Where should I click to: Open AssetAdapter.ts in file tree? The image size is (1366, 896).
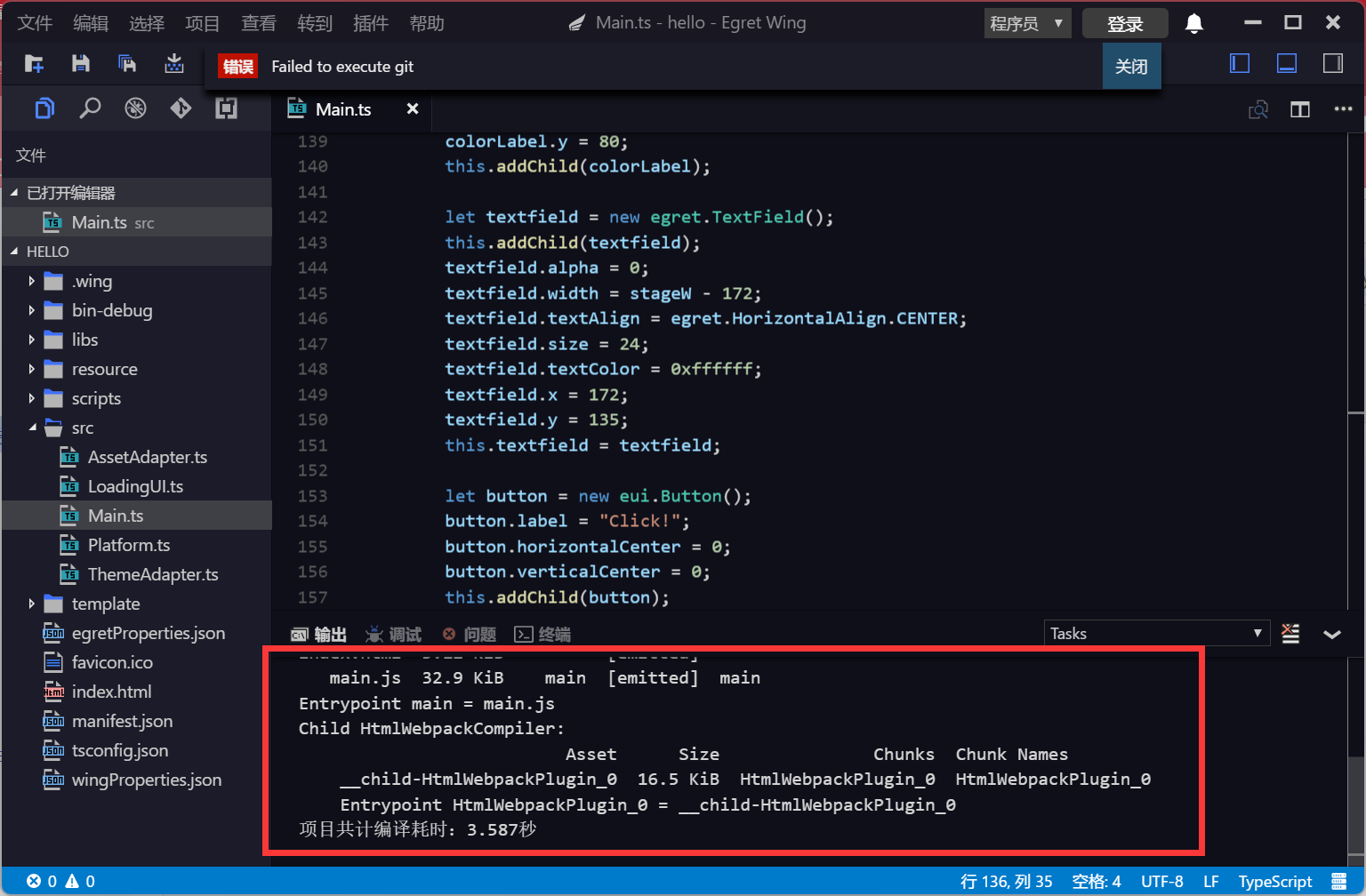coord(147,457)
